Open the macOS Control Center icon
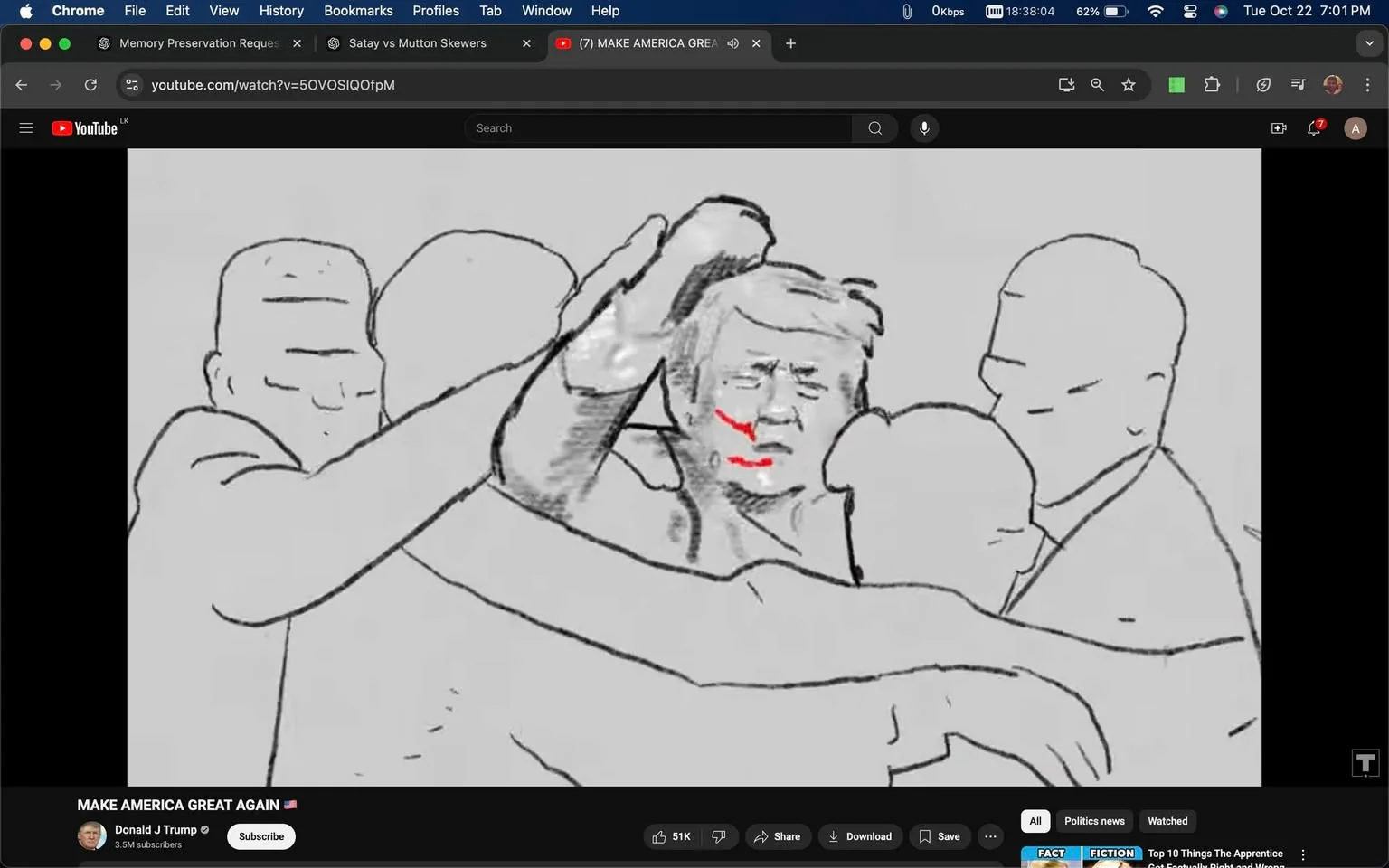Image resolution: width=1389 pixels, height=868 pixels. click(1190, 11)
